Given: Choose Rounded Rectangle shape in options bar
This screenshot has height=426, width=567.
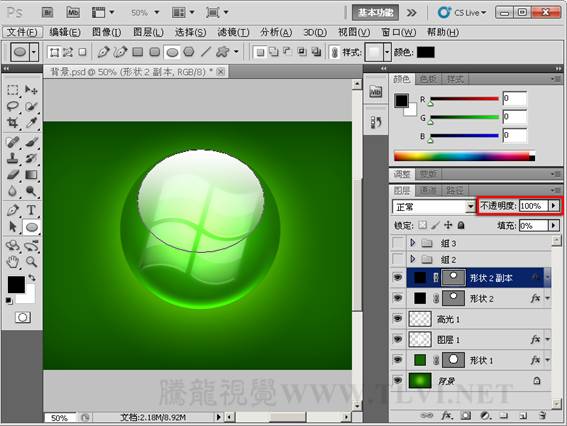Looking at the screenshot, I should [x=155, y=52].
